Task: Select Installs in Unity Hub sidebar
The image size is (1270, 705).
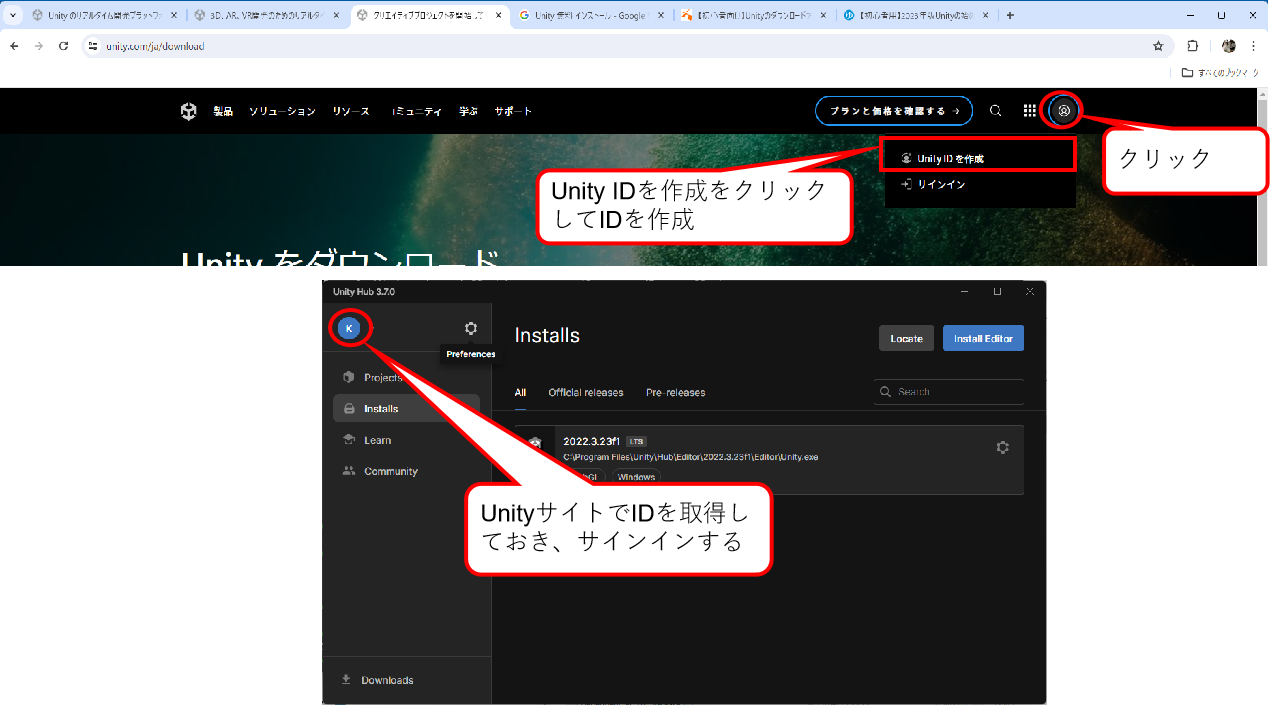Action: click(406, 408)
